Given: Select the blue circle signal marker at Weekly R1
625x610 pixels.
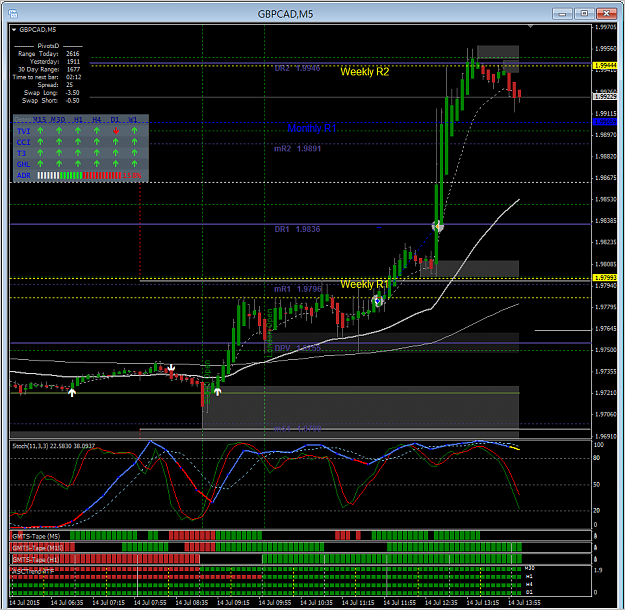Looking at the screenshot, I should (377, 301).
